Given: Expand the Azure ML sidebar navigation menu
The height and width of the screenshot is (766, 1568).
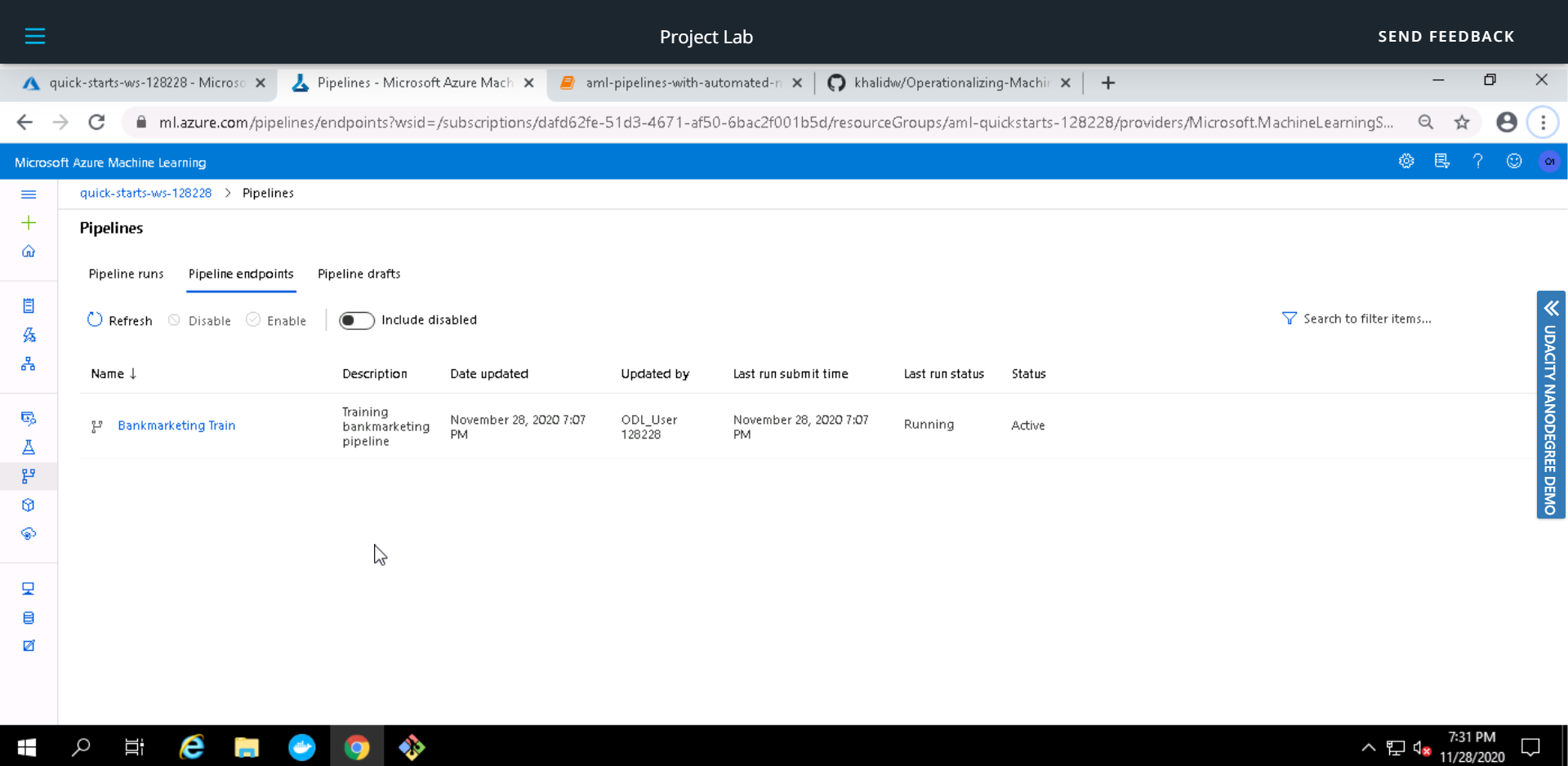Looking at the screenshot, I should tap(29, 194).
